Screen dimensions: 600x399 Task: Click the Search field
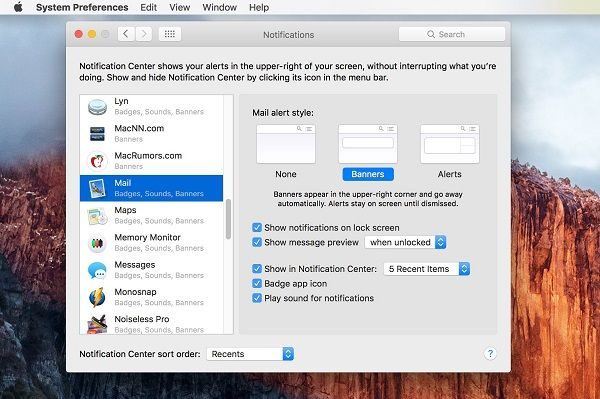pyautogui.click(x=452, y=34)
